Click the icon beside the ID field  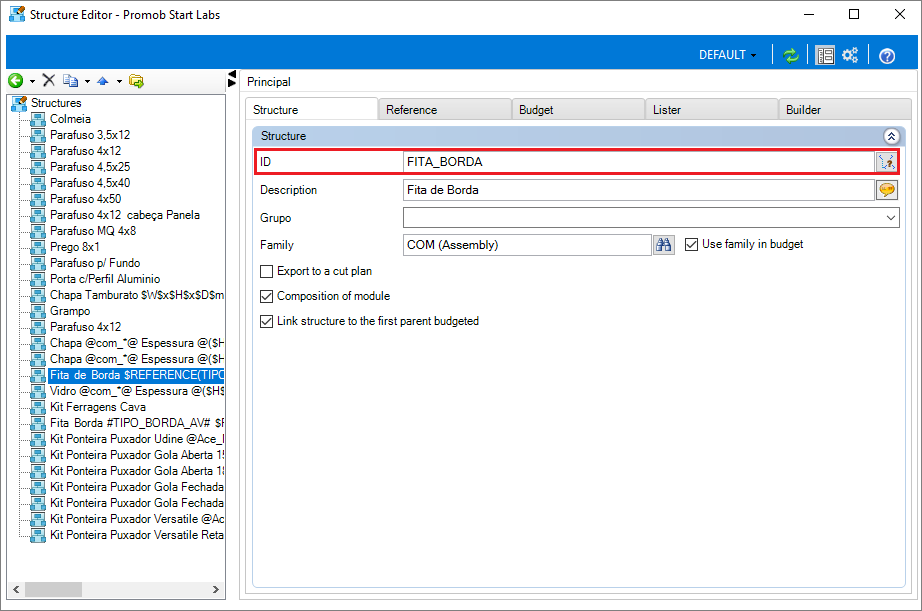pos(886,162)
